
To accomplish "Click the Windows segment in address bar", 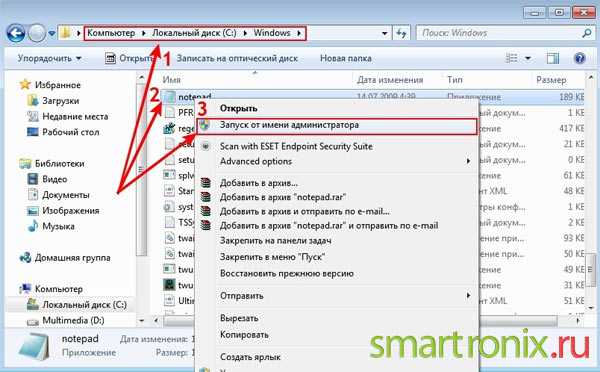I will [x=272, y=33].
